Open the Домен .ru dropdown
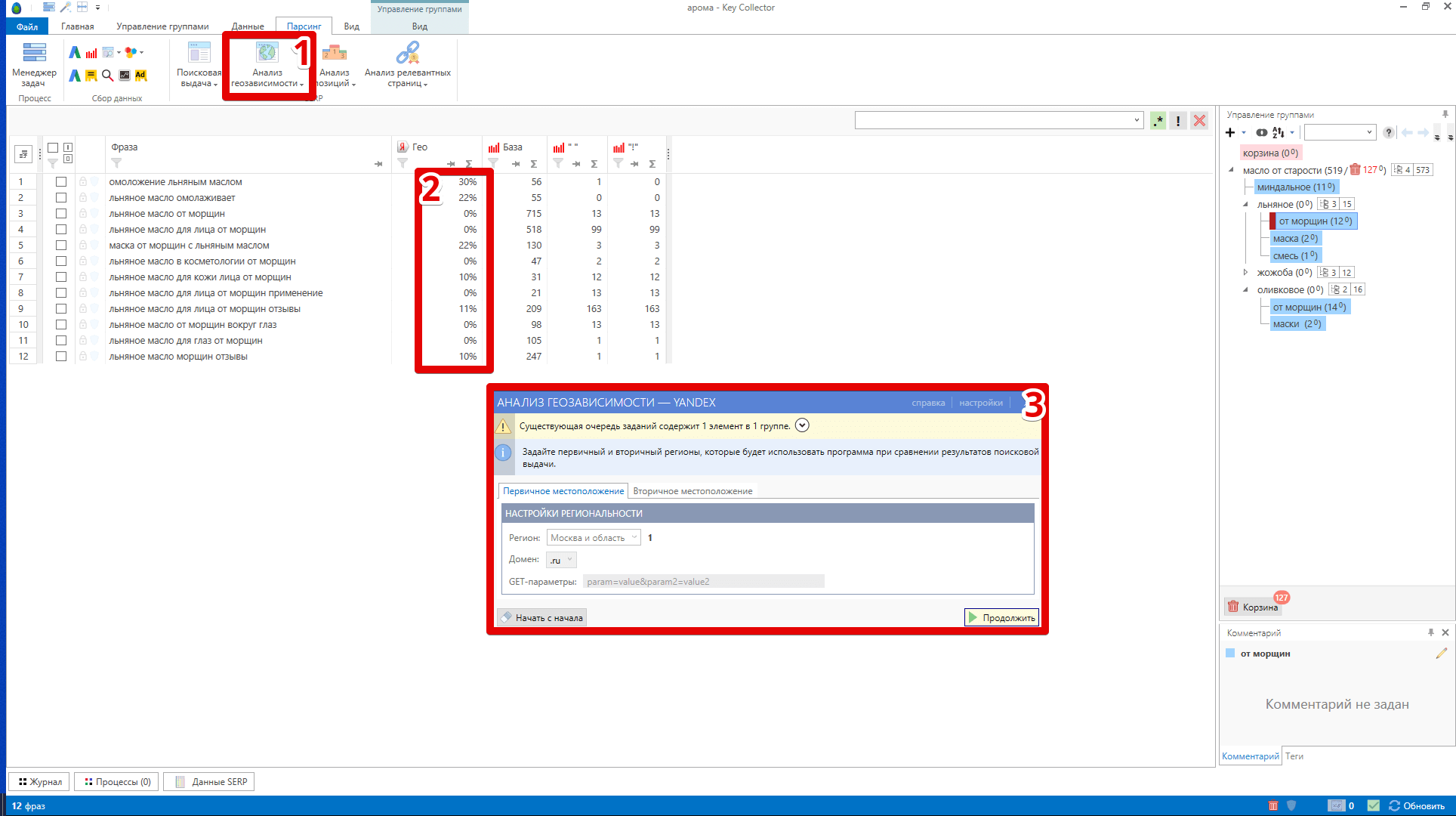Screen dimensions: 1456x816 tap(561, 560)
